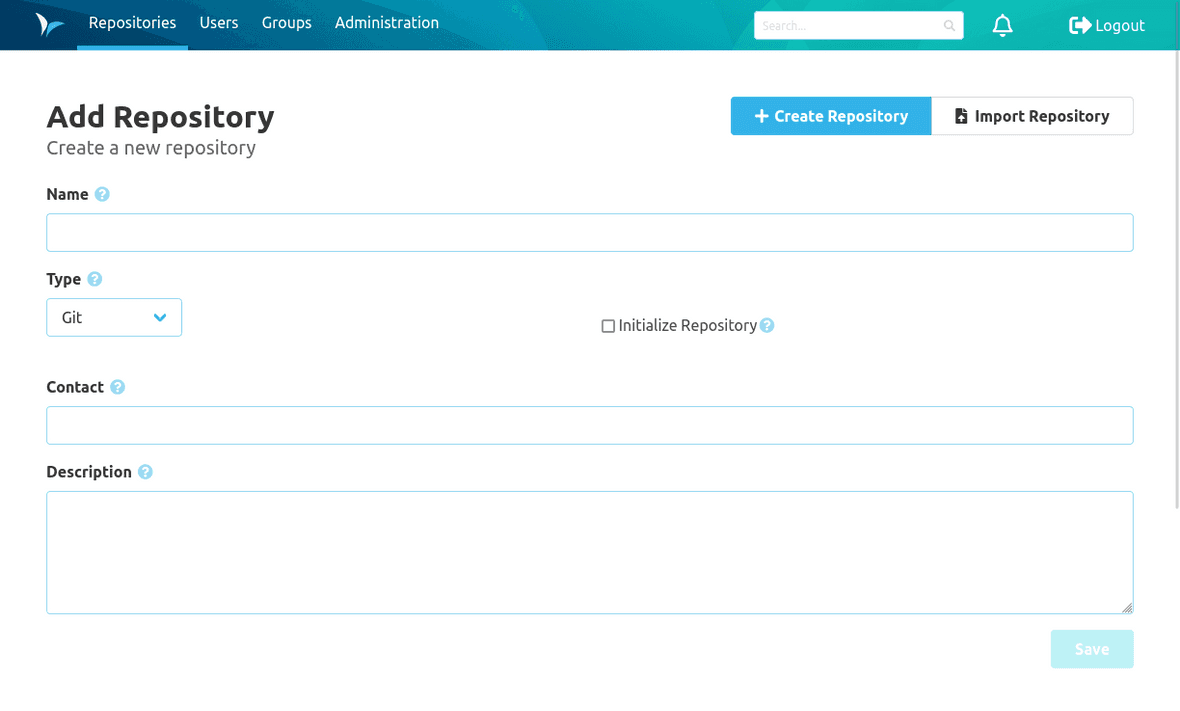The height and width of the screenshot is (711, 1180).
Task: Click the Initialize Repository help icon
Action: (766, 325)
